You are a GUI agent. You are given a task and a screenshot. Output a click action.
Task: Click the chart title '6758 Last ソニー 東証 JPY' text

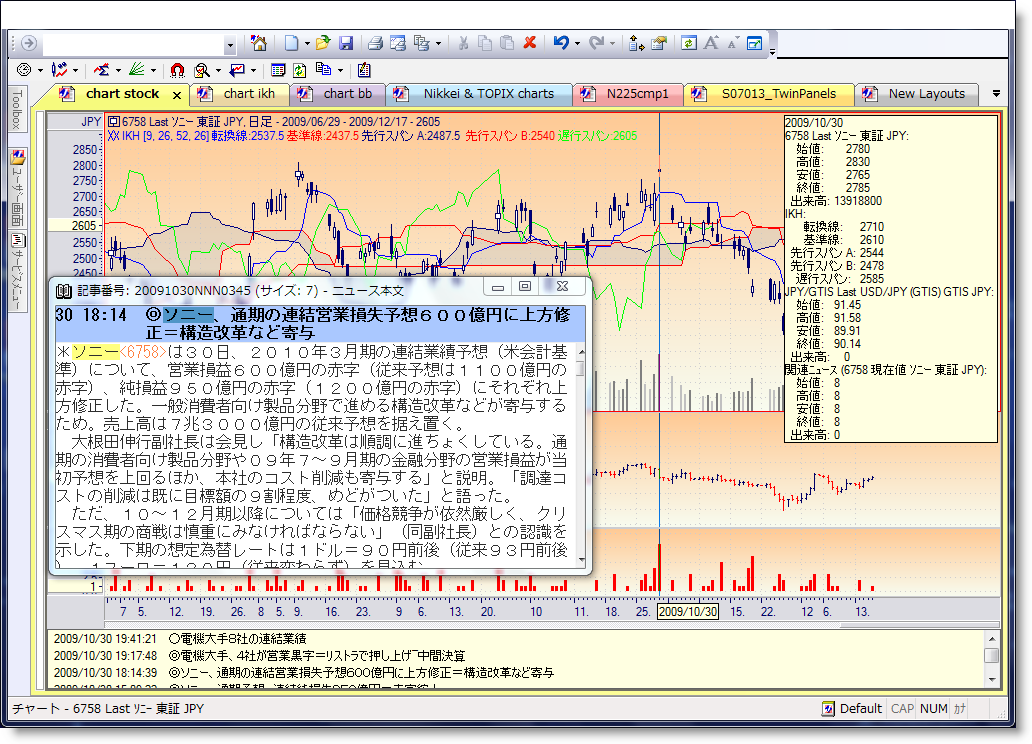coord(182,122)
